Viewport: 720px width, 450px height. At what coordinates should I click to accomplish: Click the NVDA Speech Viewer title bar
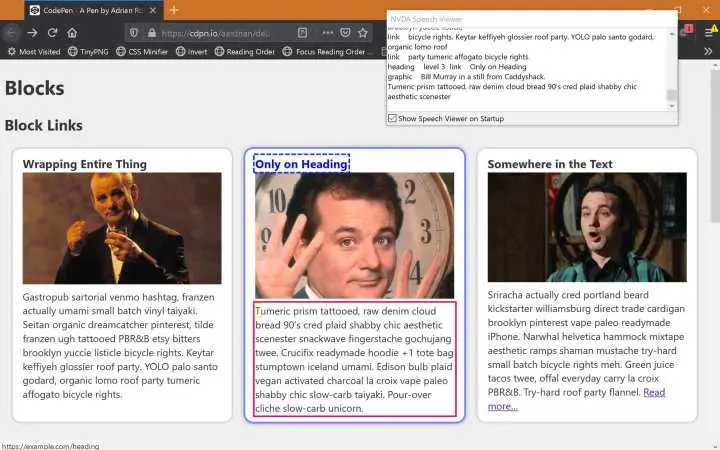click(532, 19)
